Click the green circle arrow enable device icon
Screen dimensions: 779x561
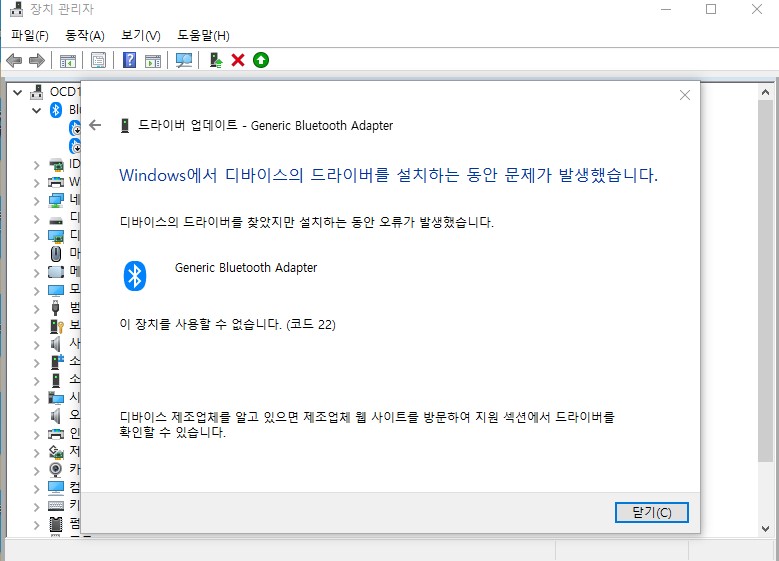pos(261,61)
